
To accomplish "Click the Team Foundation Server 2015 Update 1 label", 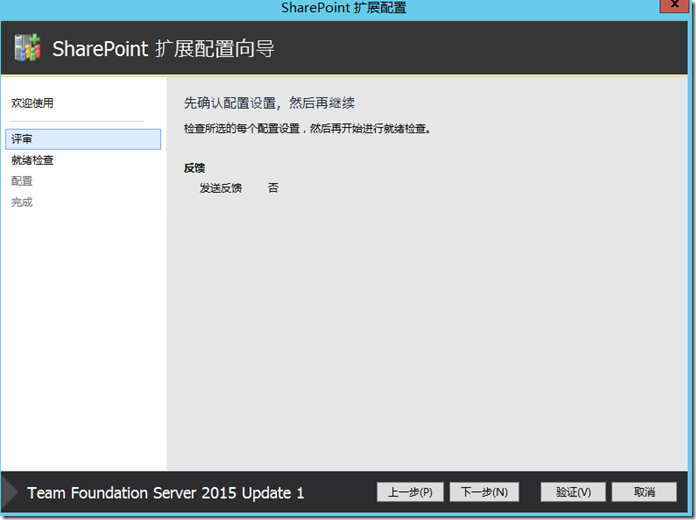I will [166, 493].
